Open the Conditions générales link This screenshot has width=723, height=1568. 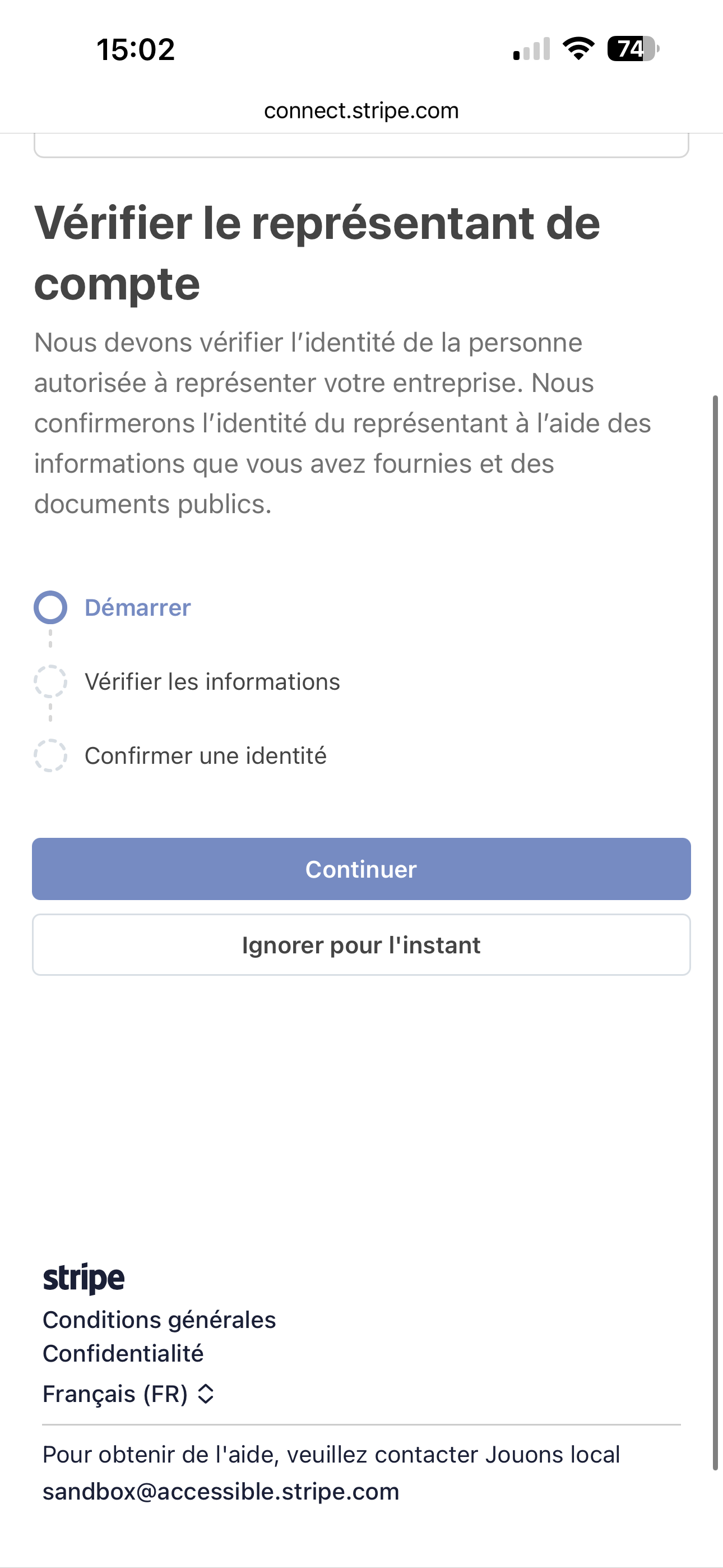click(x=159, y=1320)
